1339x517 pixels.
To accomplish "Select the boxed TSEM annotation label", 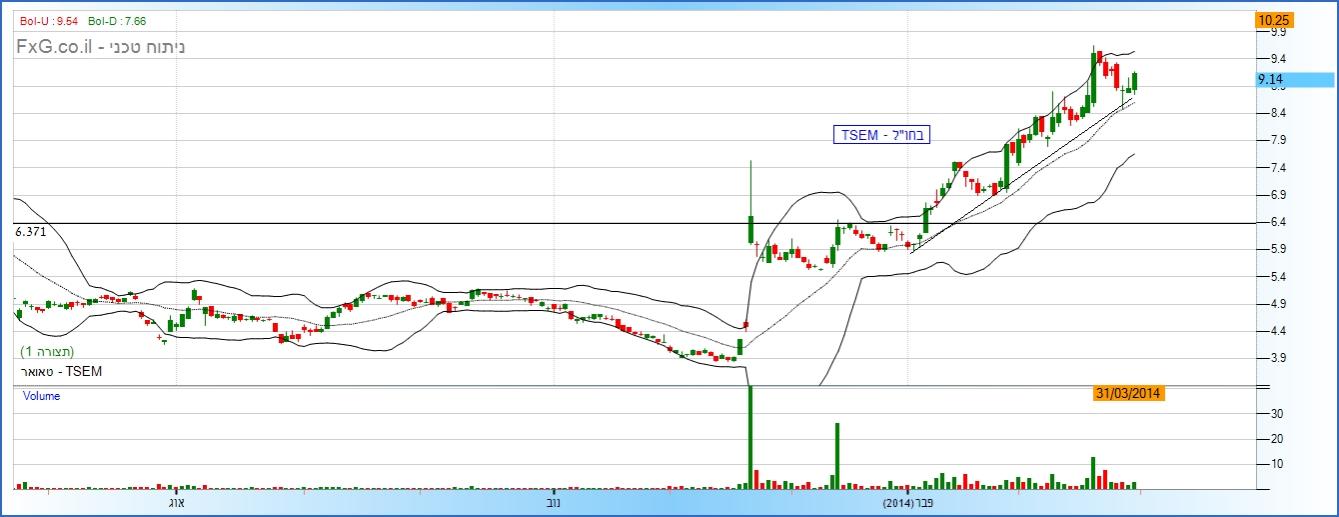I will click(x=883, y=135).
